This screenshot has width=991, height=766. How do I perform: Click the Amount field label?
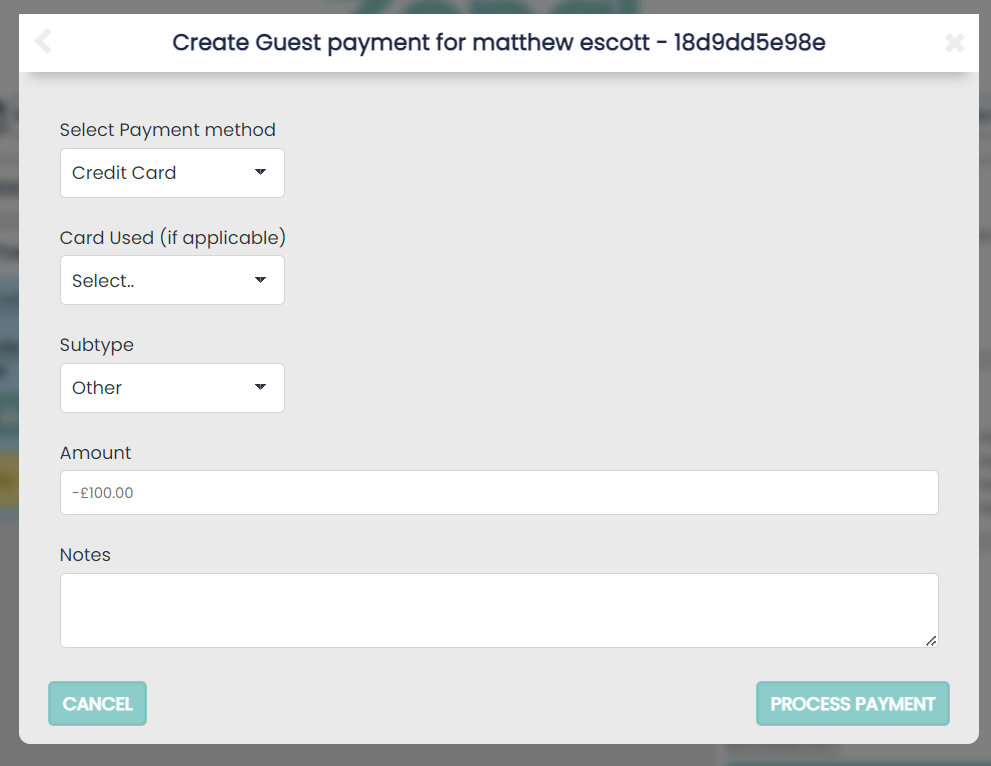(x=95, y=453)
